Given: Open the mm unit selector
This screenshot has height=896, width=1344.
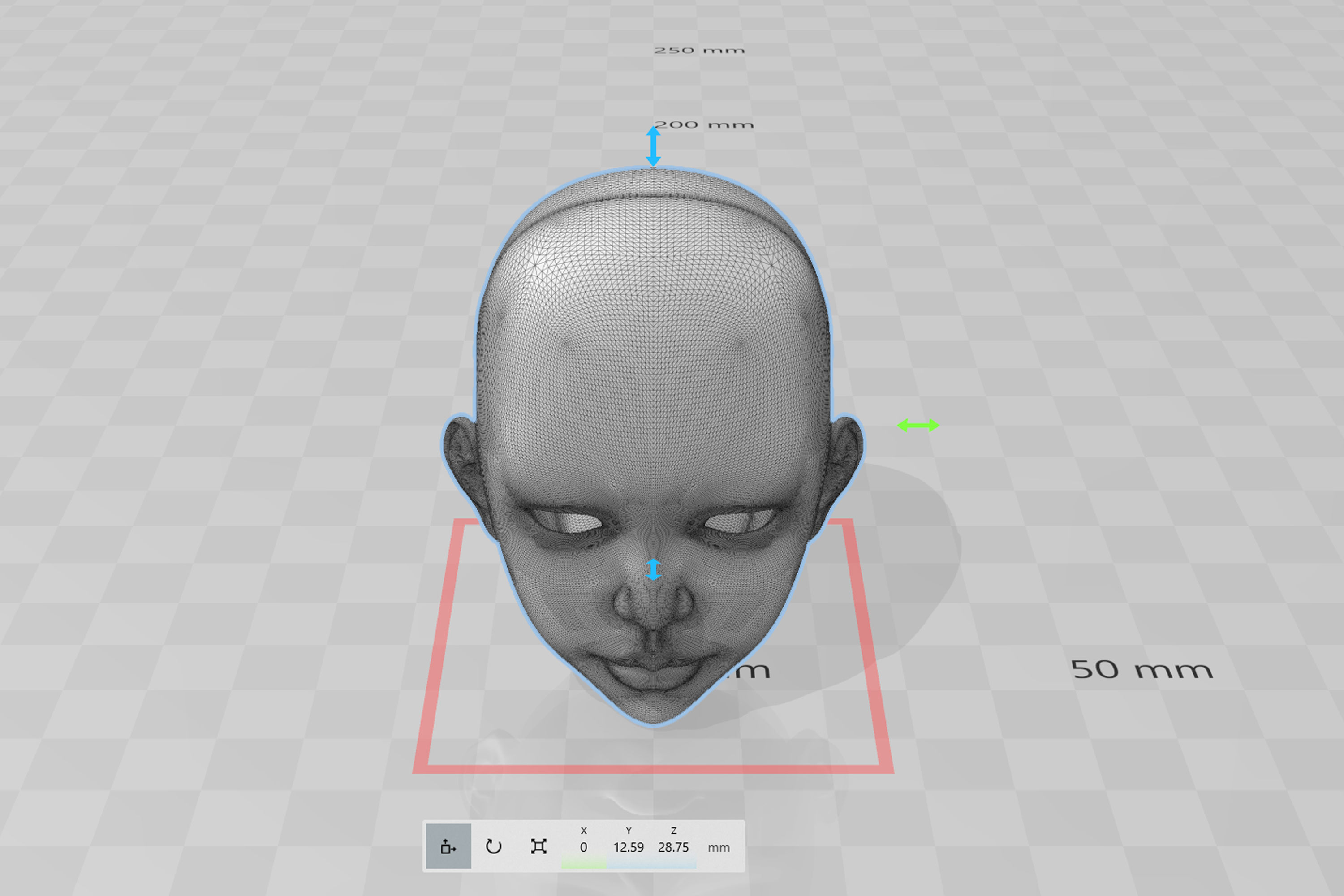Looking at the screenshot, I should 719,848.
